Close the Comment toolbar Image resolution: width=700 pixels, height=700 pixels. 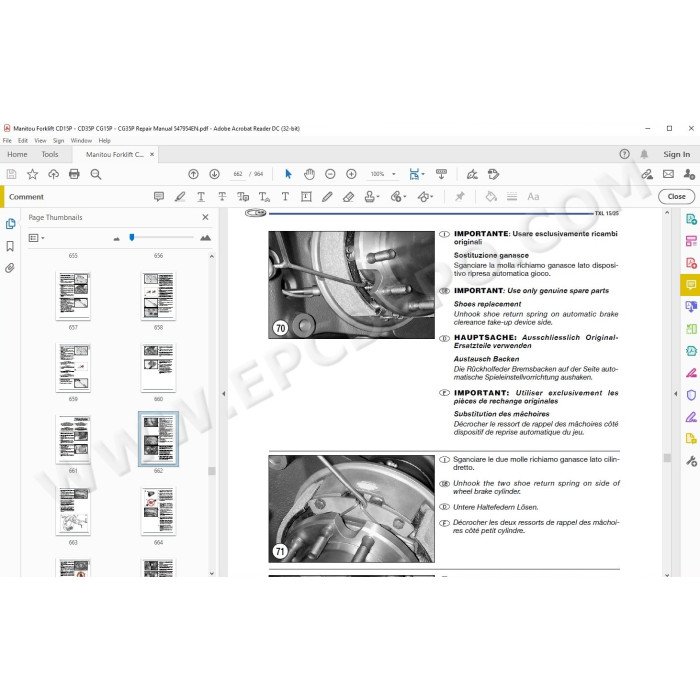point(676,196)
